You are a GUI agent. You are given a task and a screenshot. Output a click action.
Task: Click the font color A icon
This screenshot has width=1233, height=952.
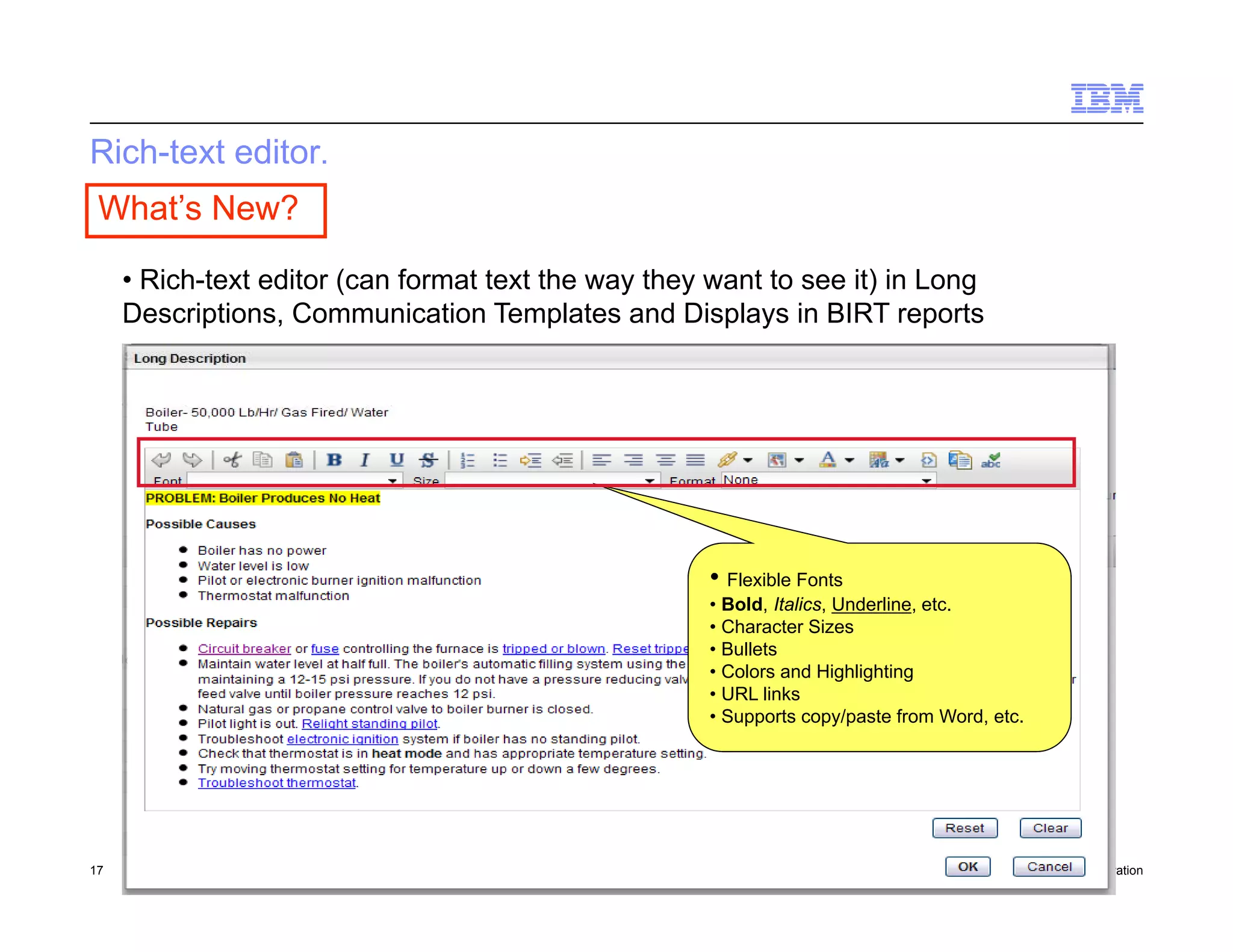(828, 460)
